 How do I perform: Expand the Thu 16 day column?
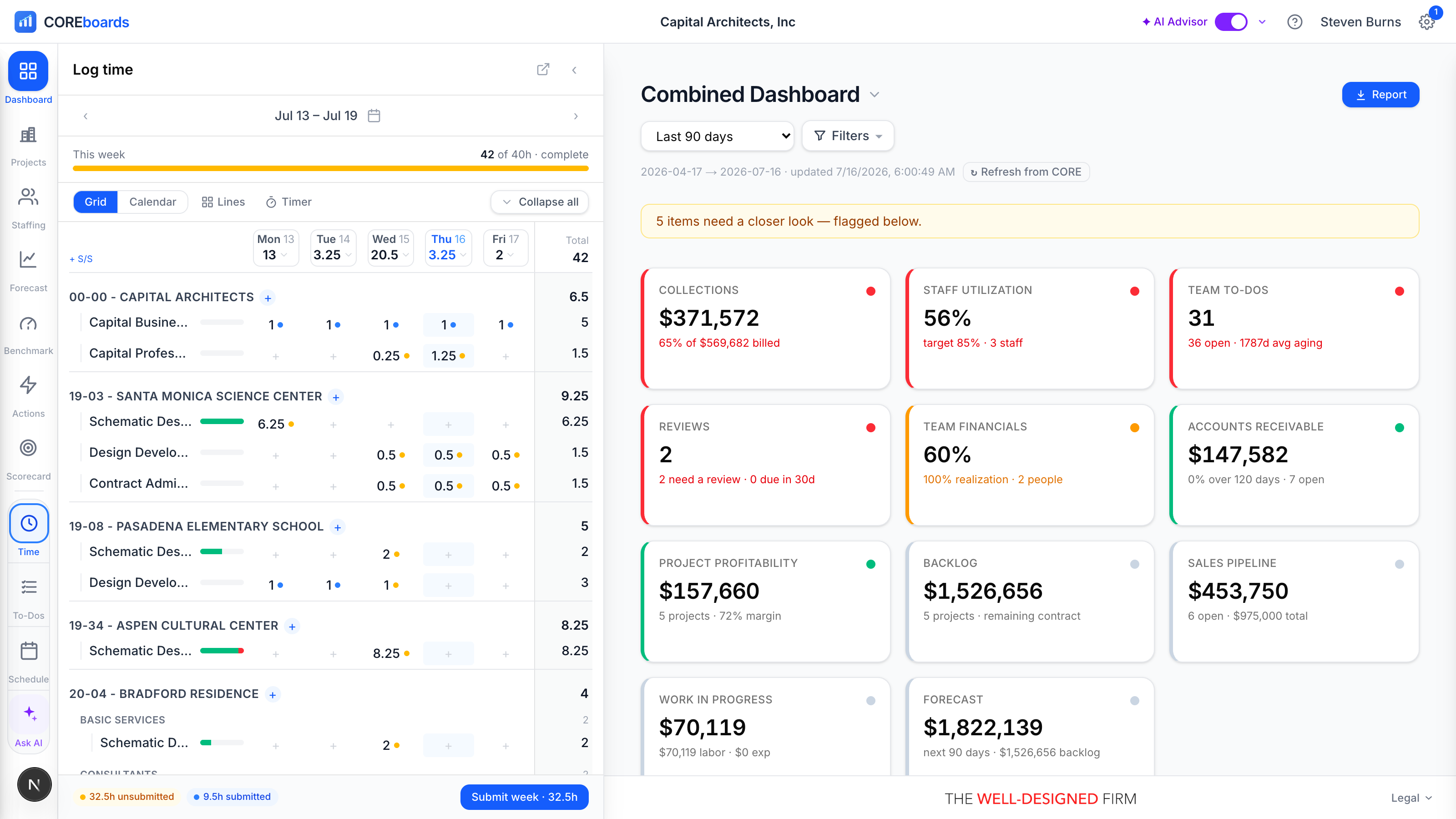click(x=448, y=248)
